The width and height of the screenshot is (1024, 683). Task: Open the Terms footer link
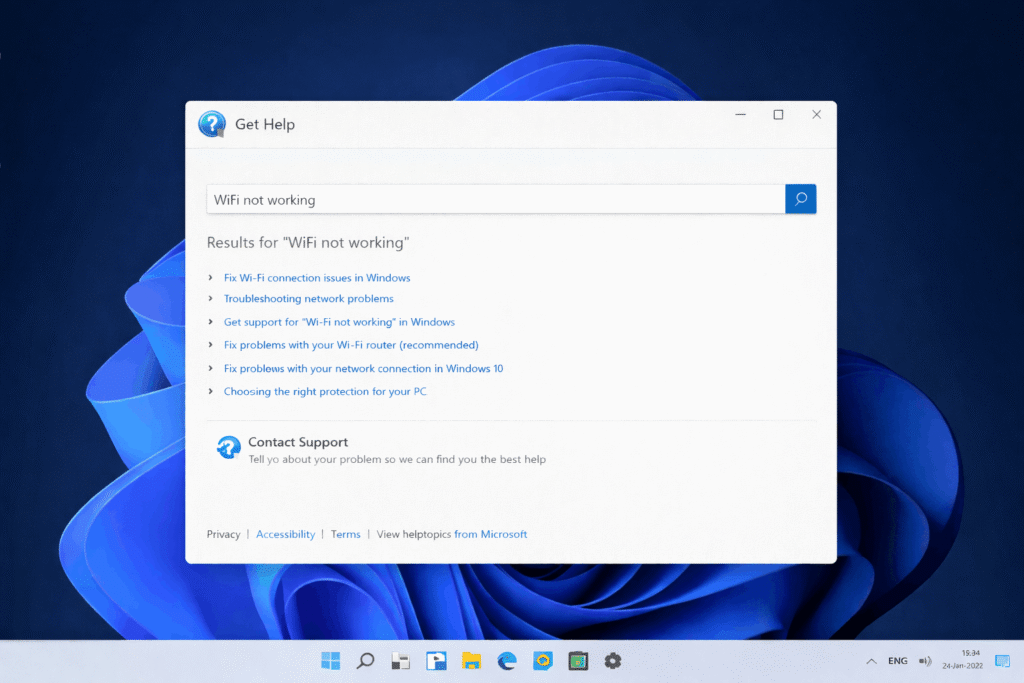click(x=345, y=534)
